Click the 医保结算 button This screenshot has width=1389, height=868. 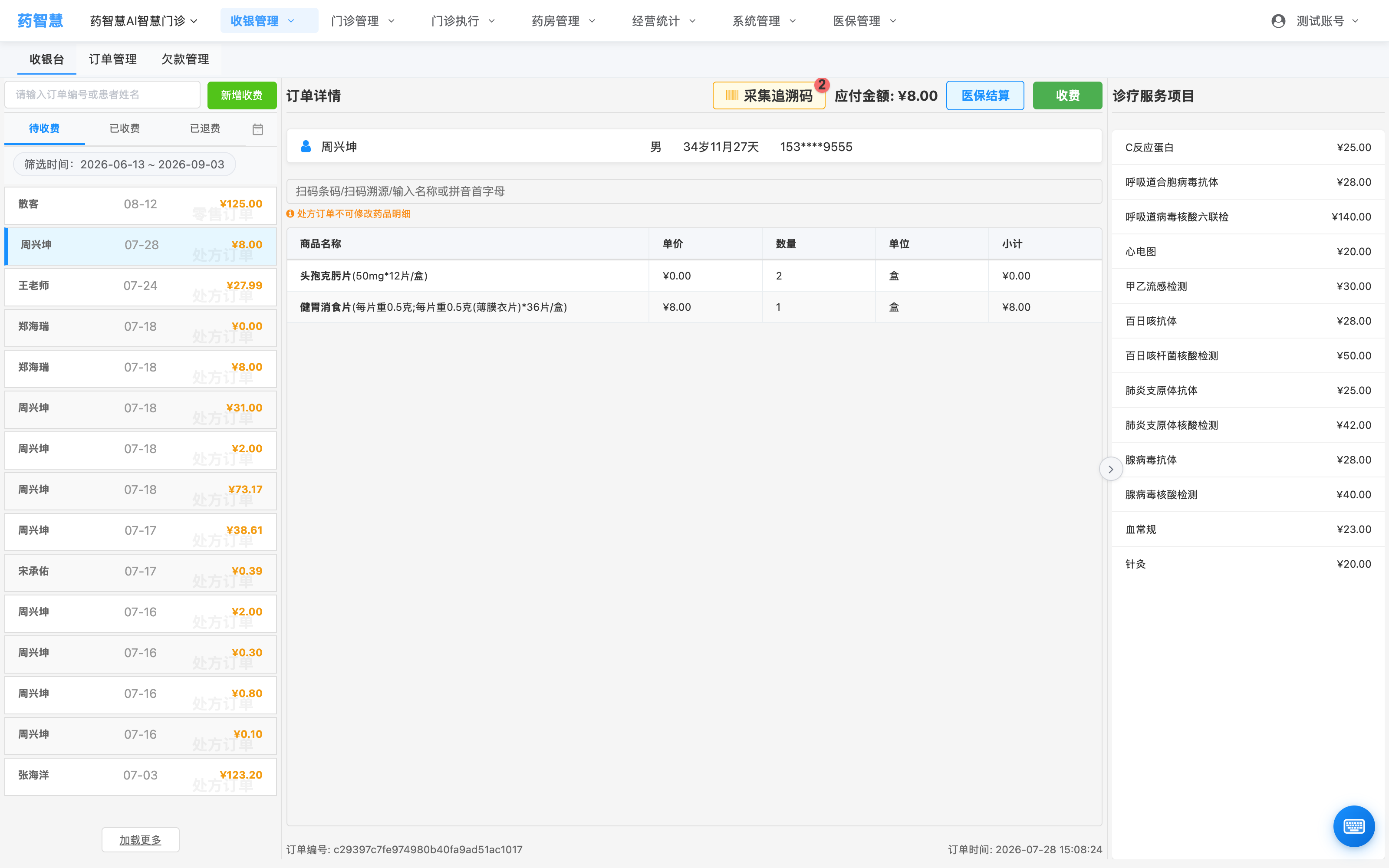985,95
